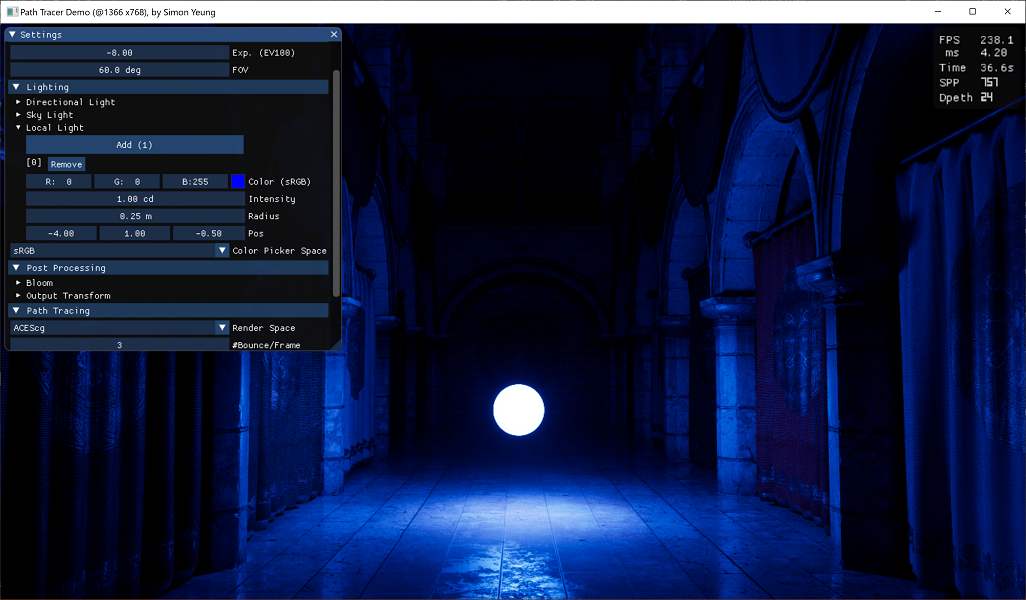Viewport: 1026px width, 600px height.
Task: Click the SPP counter readout
Action: 989,82
